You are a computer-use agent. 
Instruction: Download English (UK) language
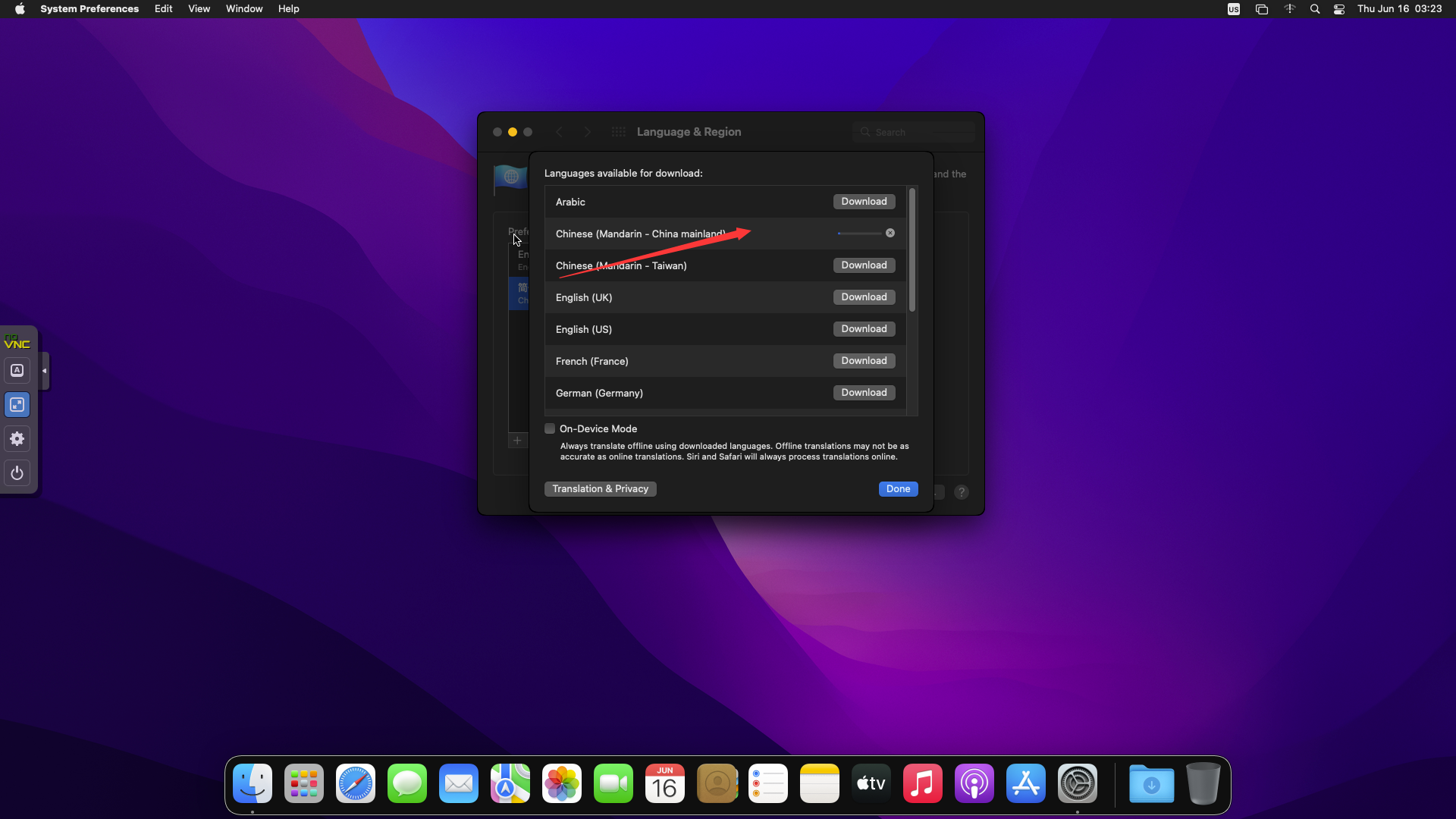coord(864,297)
